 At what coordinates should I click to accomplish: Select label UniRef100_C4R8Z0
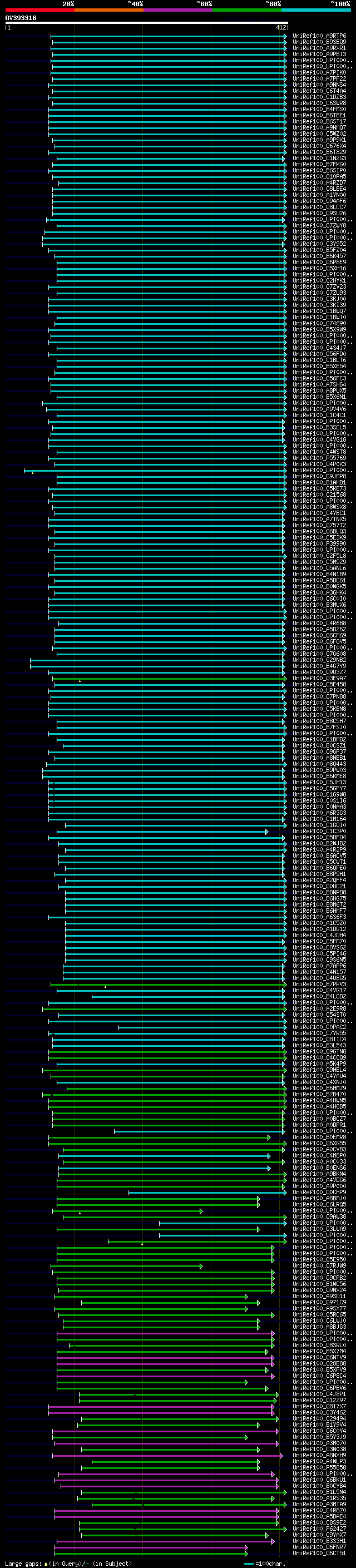pyautogui.click(x=319, y=1510)
